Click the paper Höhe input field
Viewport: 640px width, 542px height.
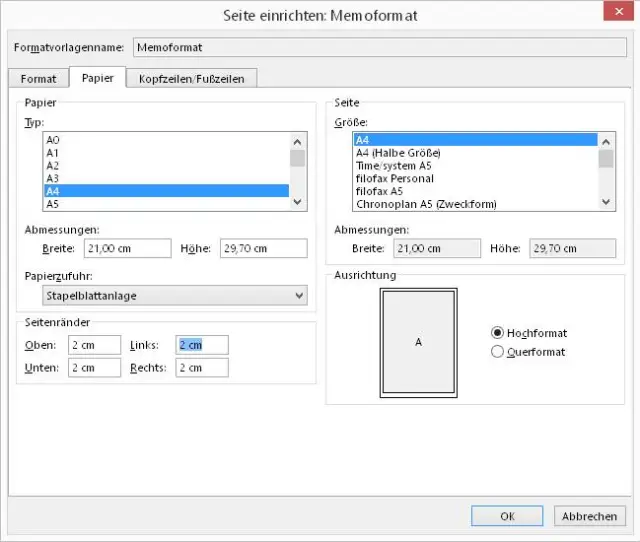pyautogui.click(x=262, y=248)
